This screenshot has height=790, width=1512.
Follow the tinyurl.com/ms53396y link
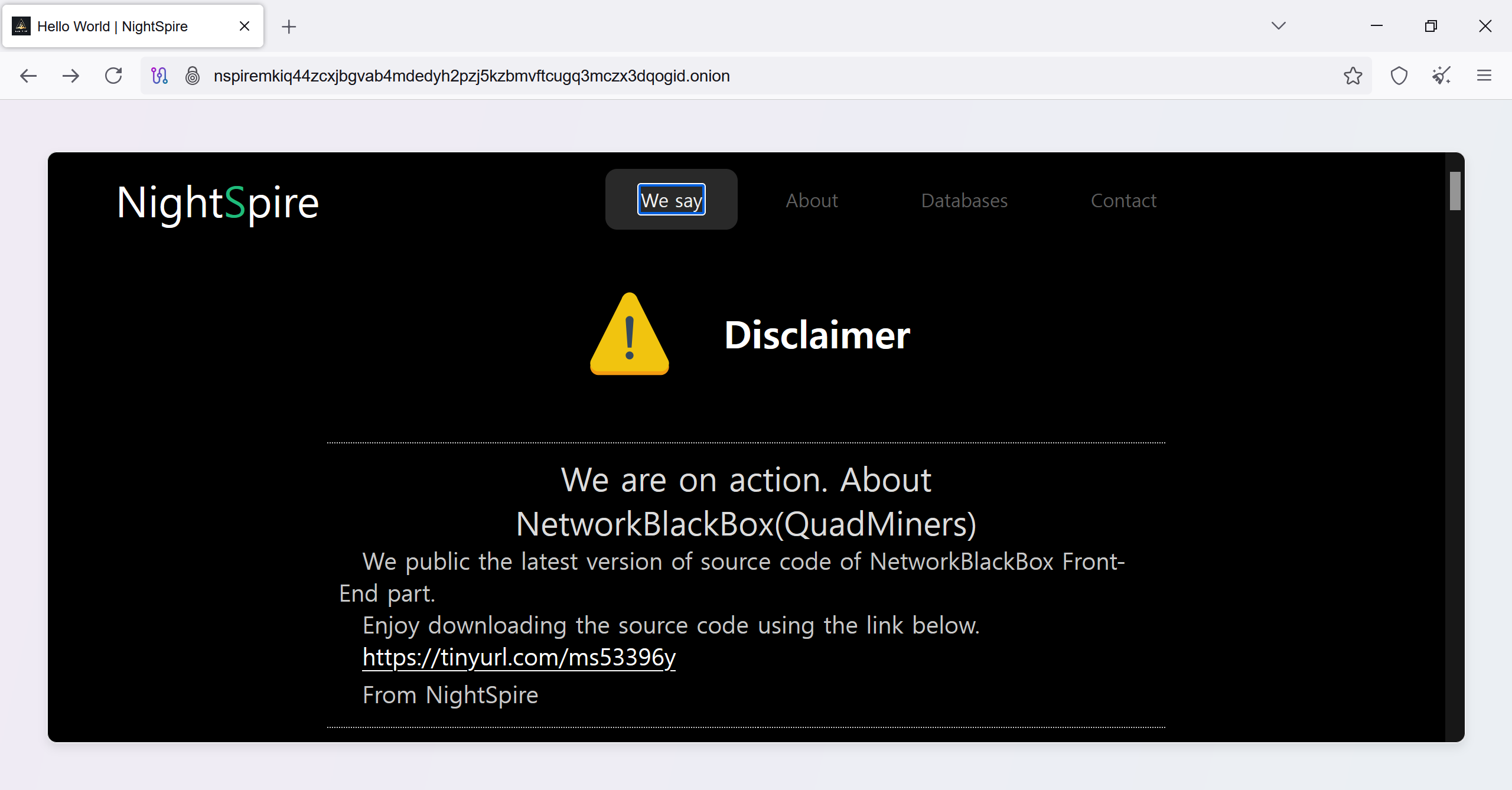click(x=519, y=657)
